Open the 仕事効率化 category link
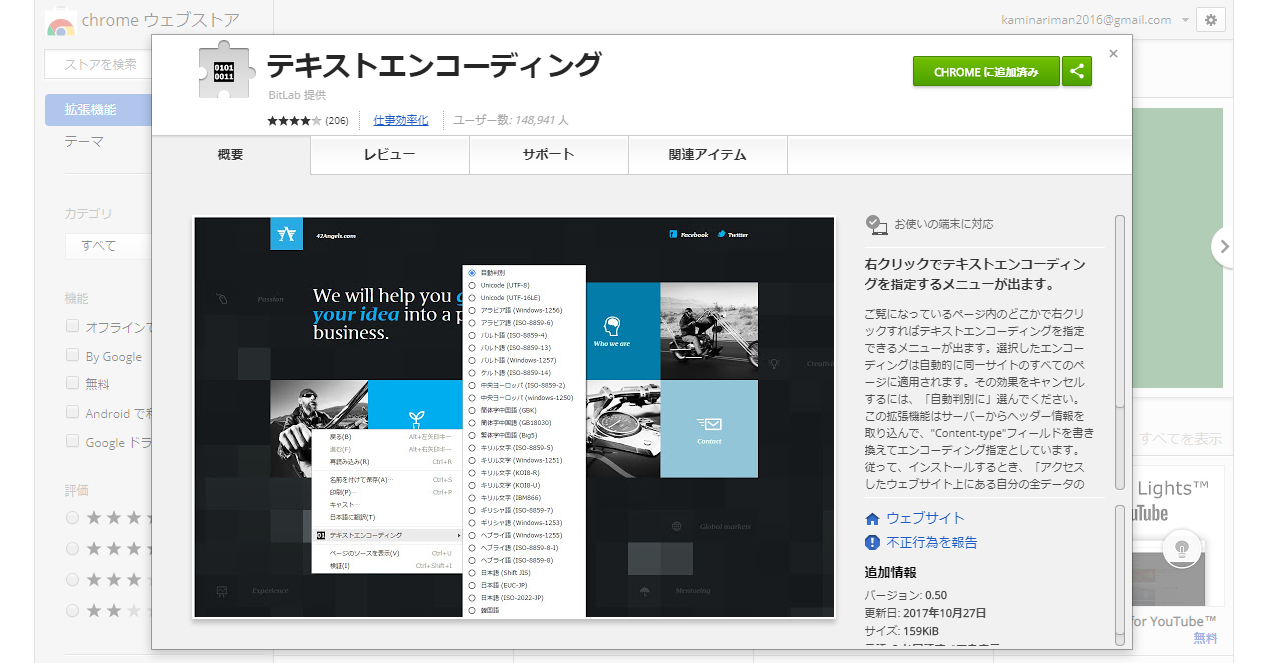The image size is (1283, 663). [400, 120]
